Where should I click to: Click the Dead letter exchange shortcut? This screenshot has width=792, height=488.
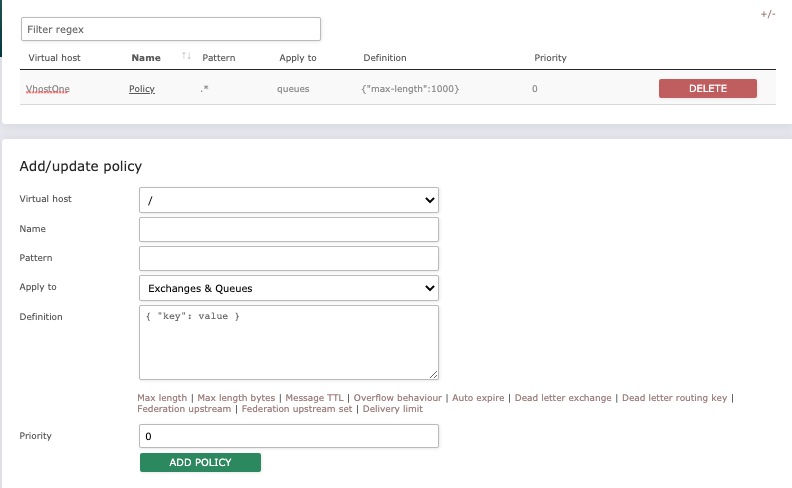pyautogui.click(x=563, y=398)
